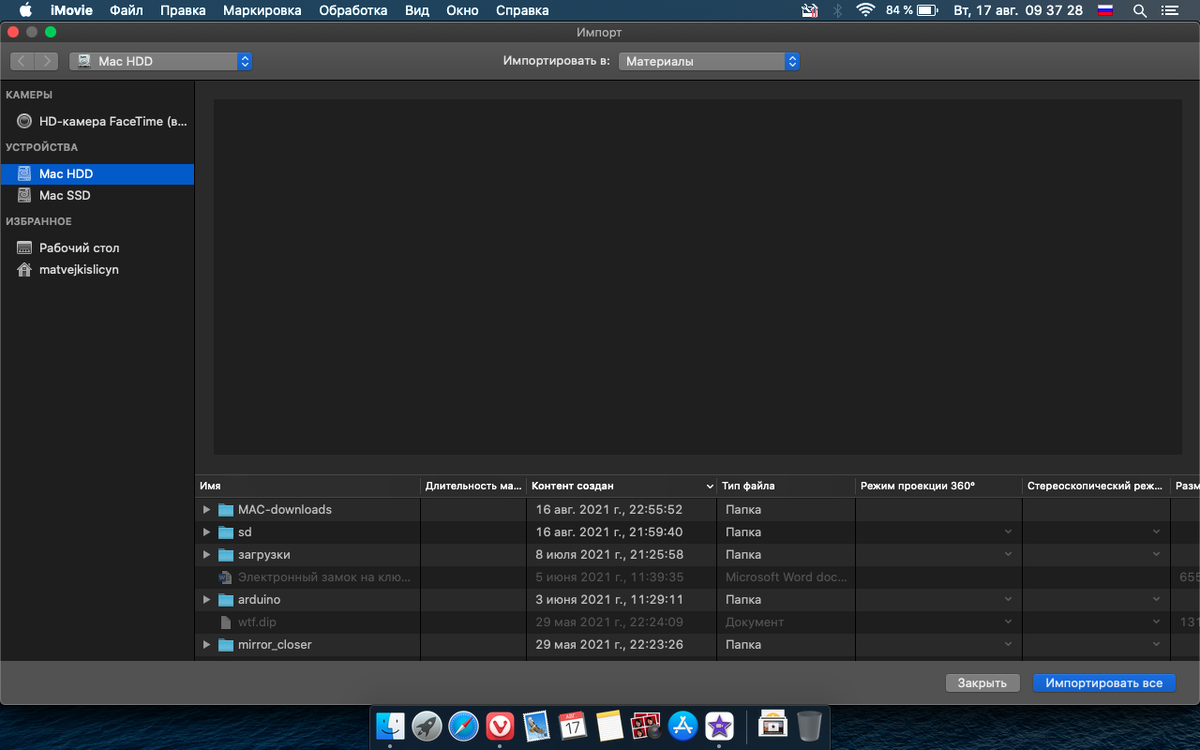Launch Photo Booth from the Dock
Image resolution: width=1200 pixels, height=750 pixels.
click(646, 725)
